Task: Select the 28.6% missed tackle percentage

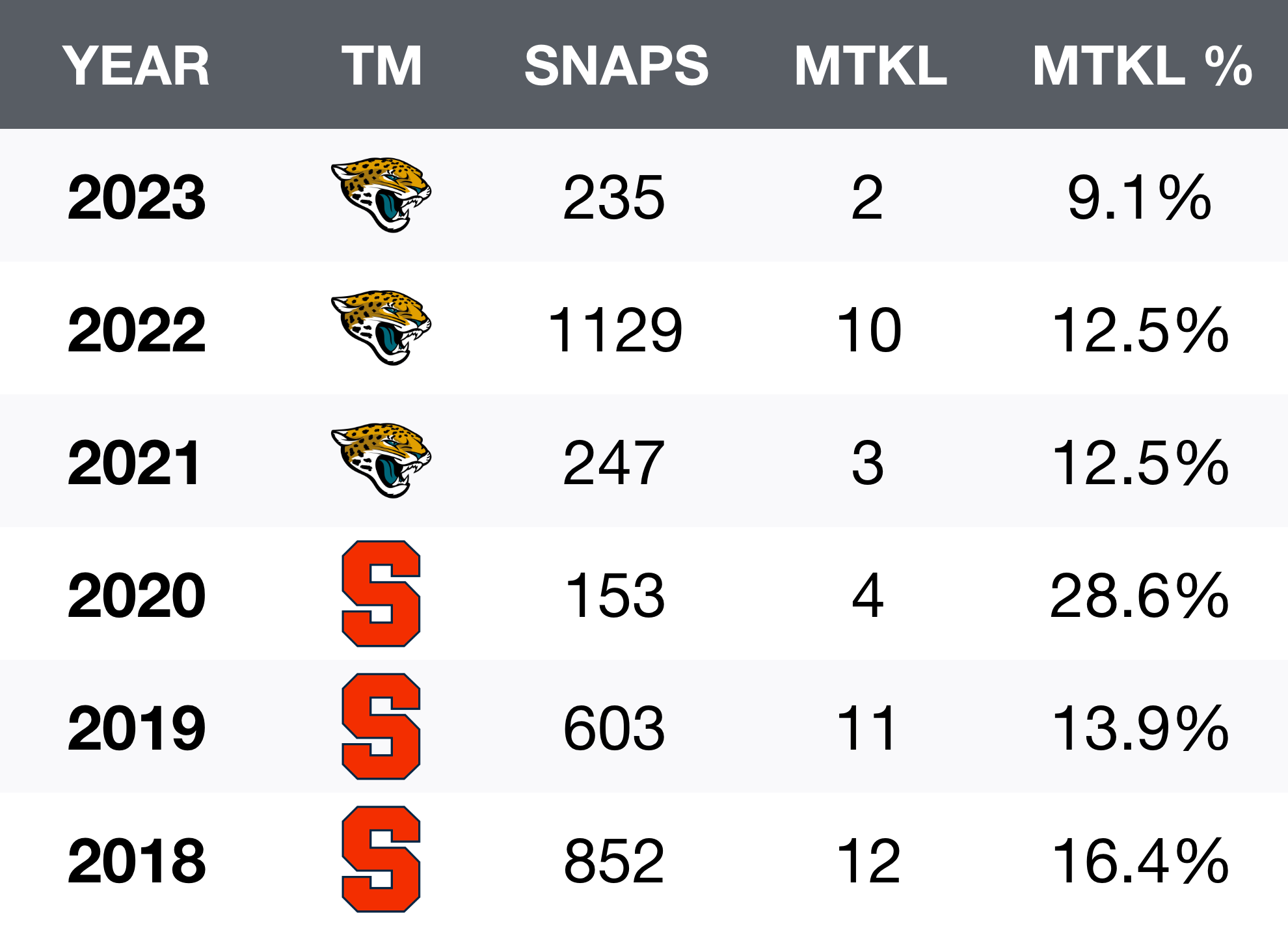Action: coord(1140,596)
